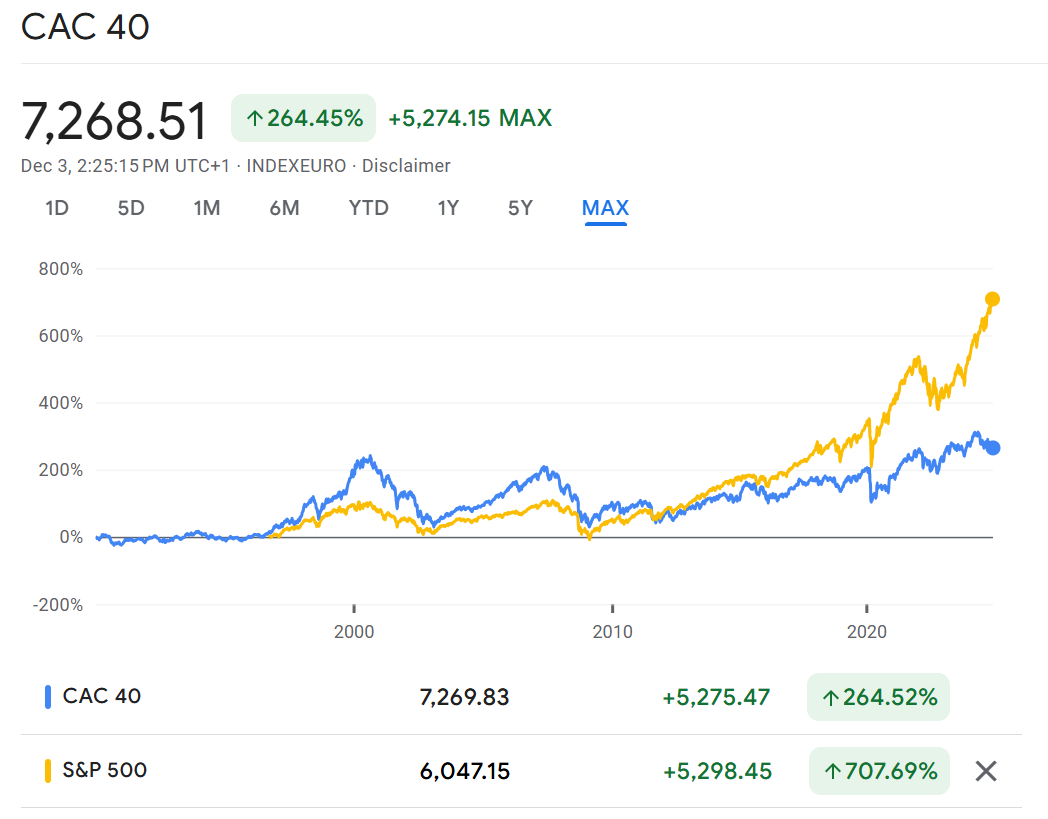
Task: Click the blue CAC 40 endpoint dot
Action: click(992, 448)
